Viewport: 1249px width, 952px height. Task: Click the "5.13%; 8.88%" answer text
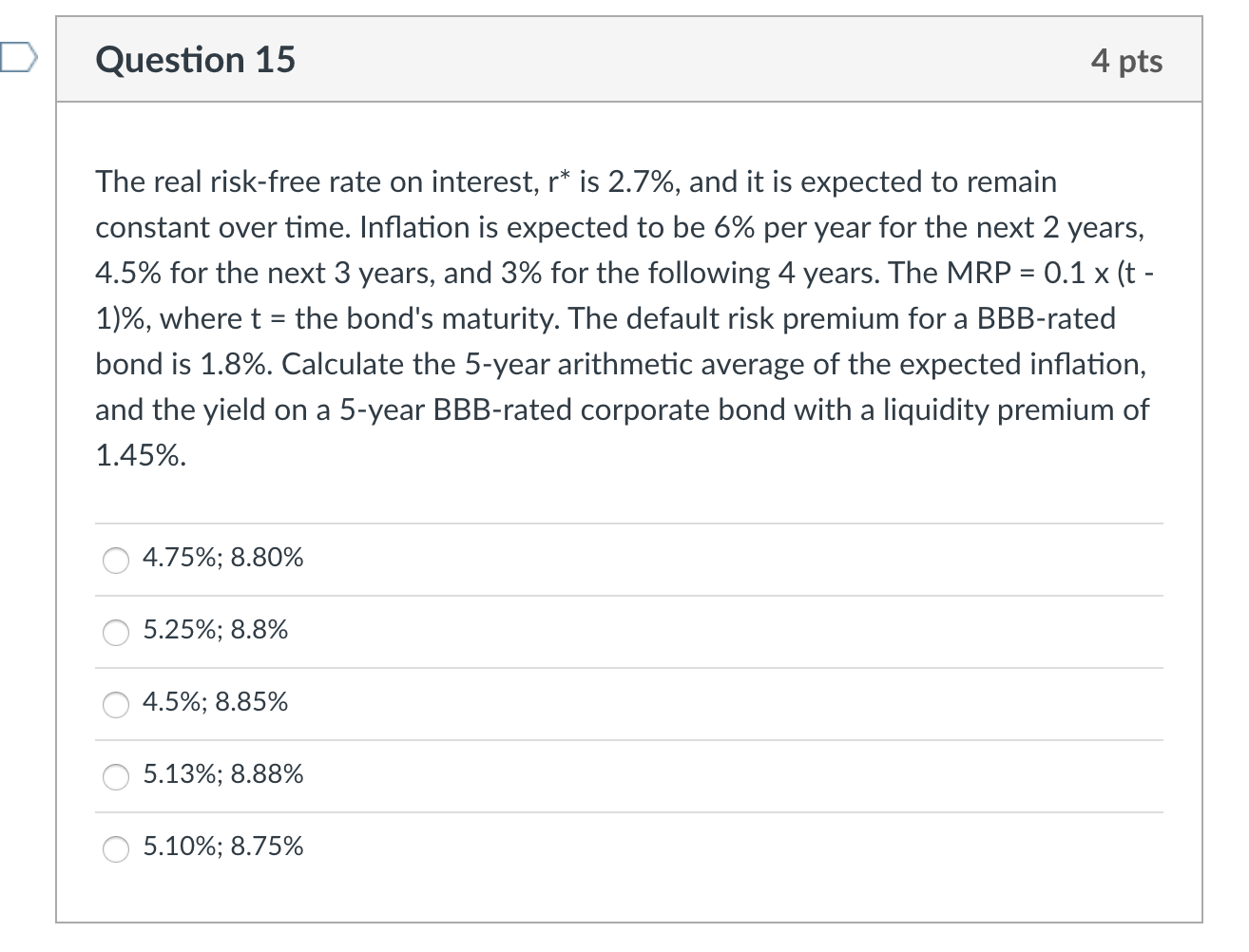pyautogui.click(x=223, y=774)
